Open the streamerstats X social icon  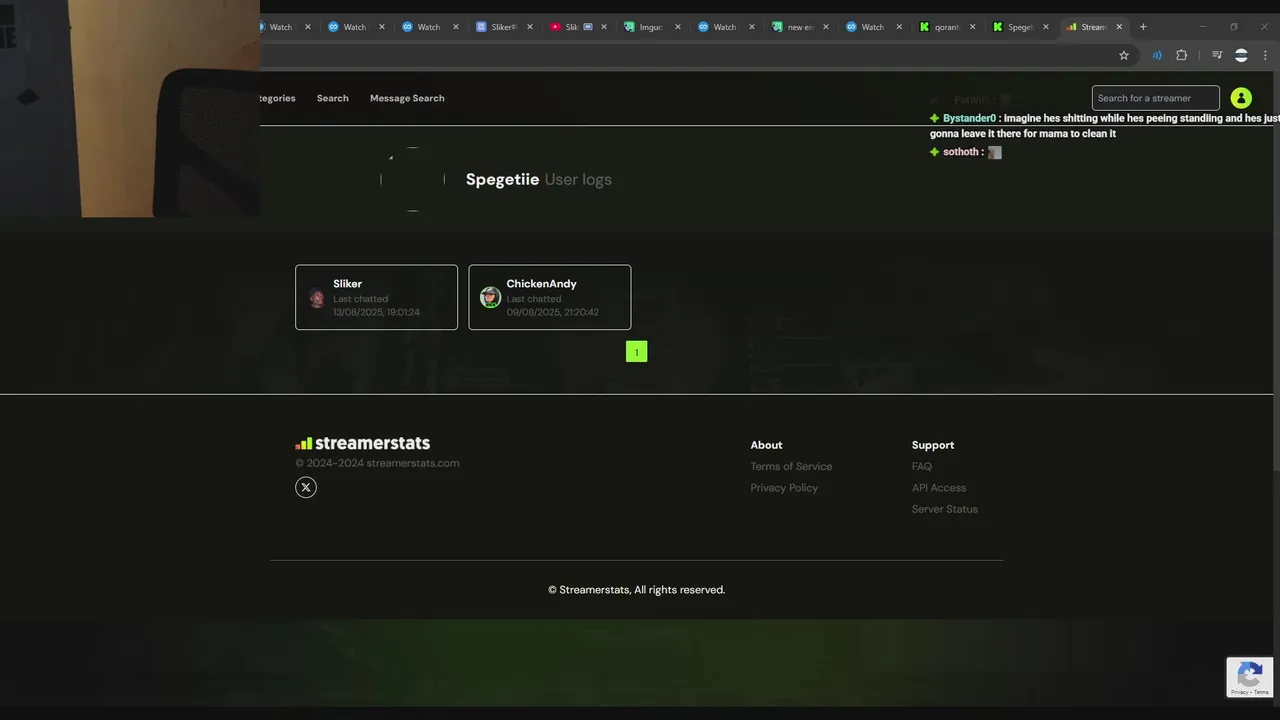tap(306, 487)
